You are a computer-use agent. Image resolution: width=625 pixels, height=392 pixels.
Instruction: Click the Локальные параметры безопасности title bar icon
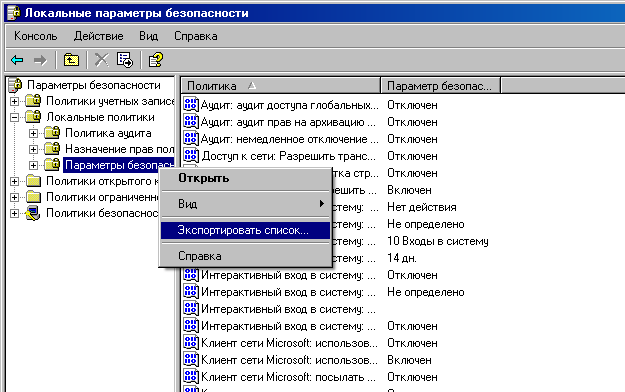pos(14,13)
